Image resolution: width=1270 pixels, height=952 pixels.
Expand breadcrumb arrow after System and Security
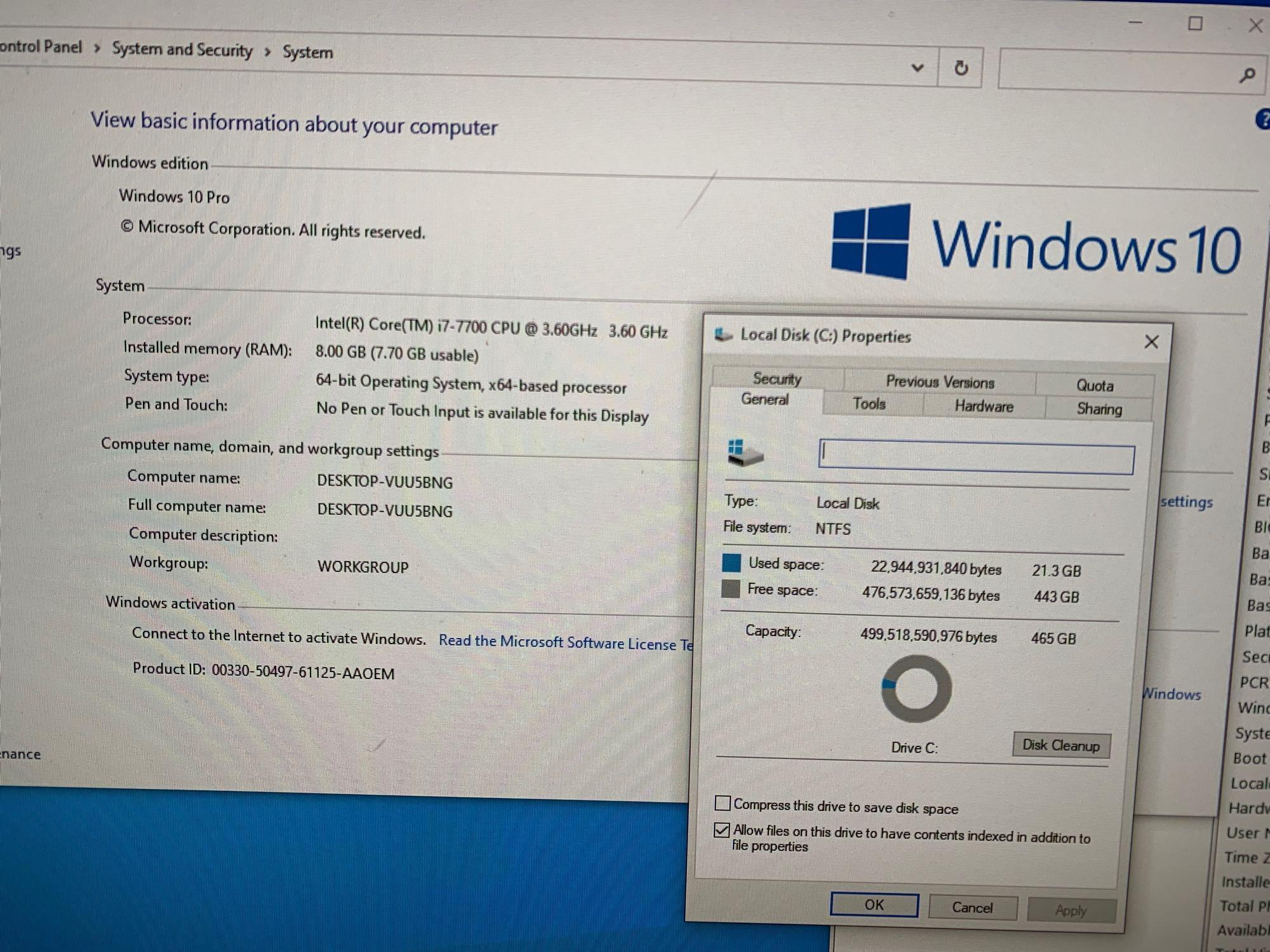[x=267, y=51]
